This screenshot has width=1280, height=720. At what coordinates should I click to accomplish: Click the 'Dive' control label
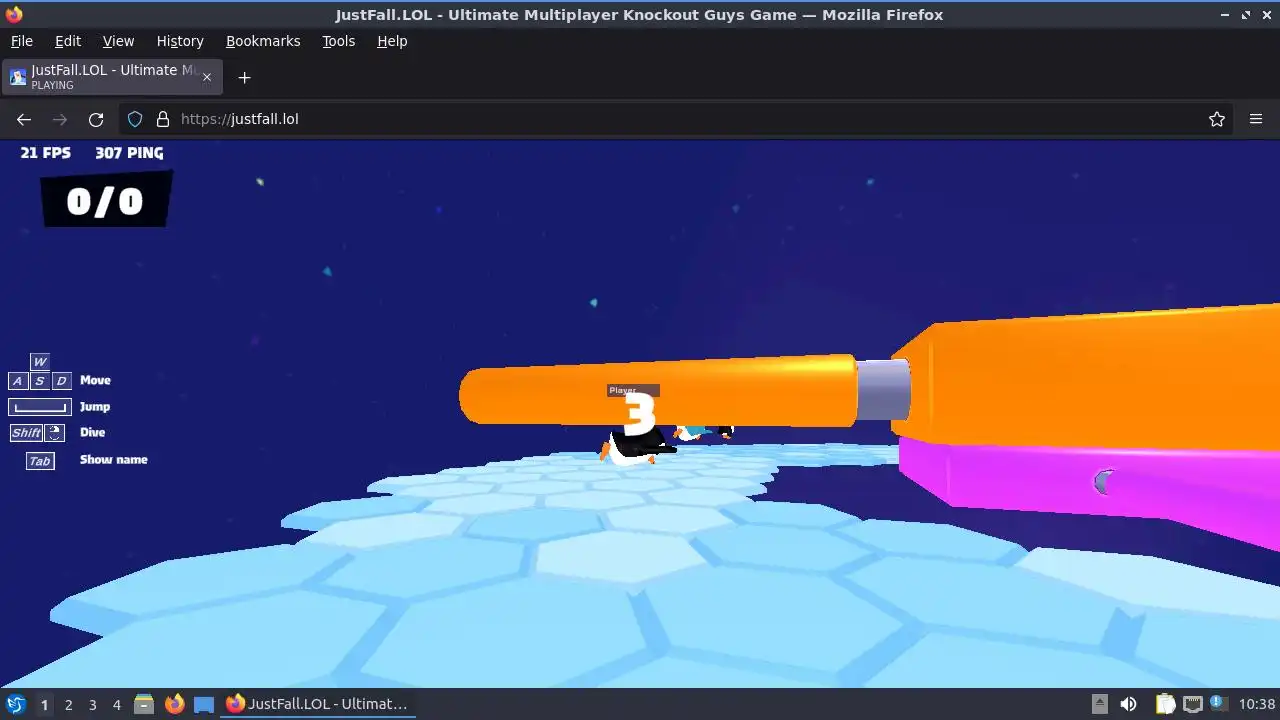(x=92, y=432)
